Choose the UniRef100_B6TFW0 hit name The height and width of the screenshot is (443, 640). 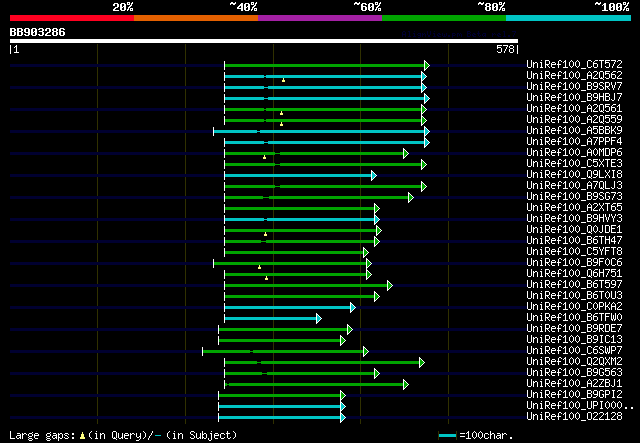point(574,318)
